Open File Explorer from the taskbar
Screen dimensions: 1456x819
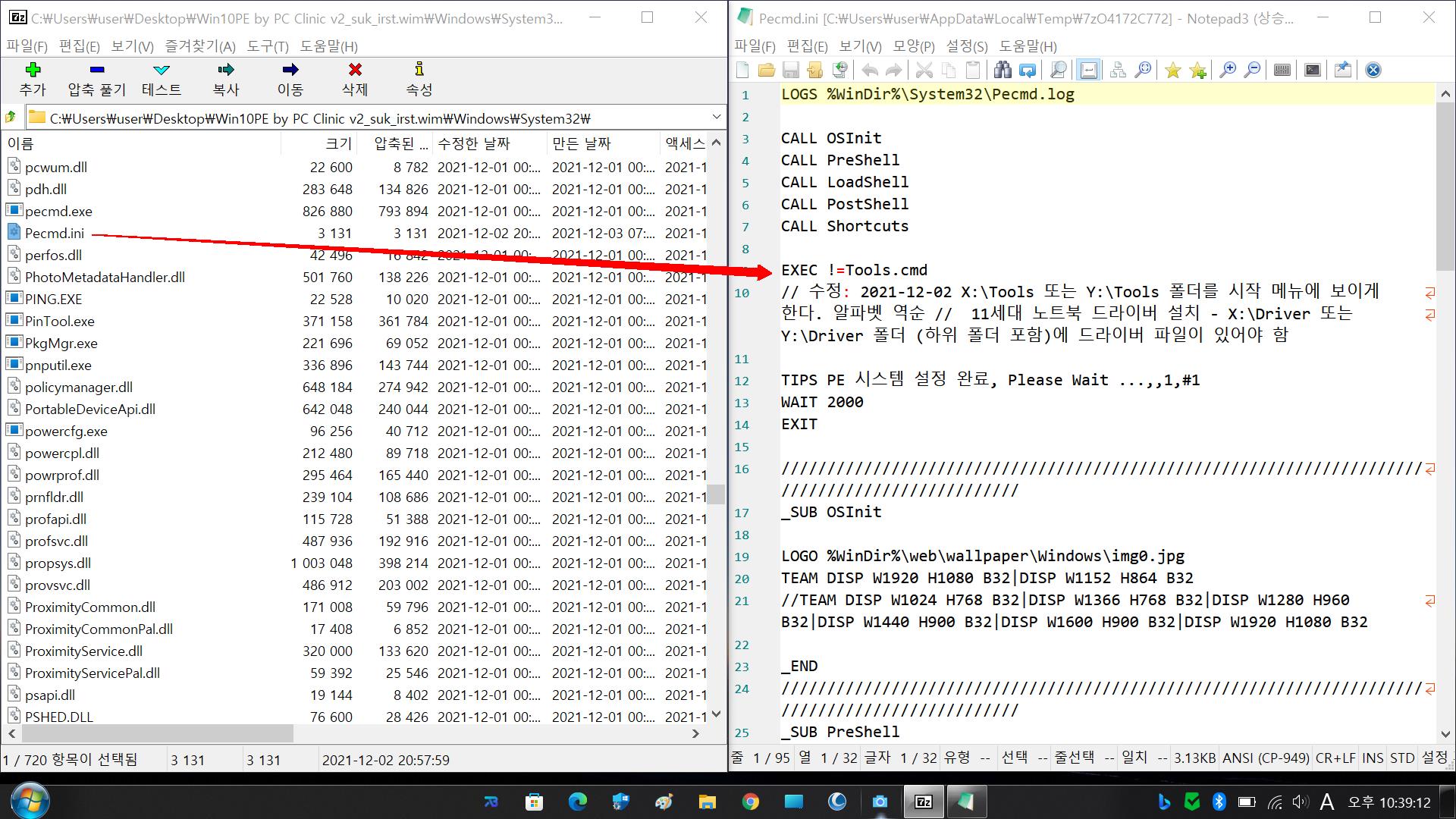click(x=708, y=802)
